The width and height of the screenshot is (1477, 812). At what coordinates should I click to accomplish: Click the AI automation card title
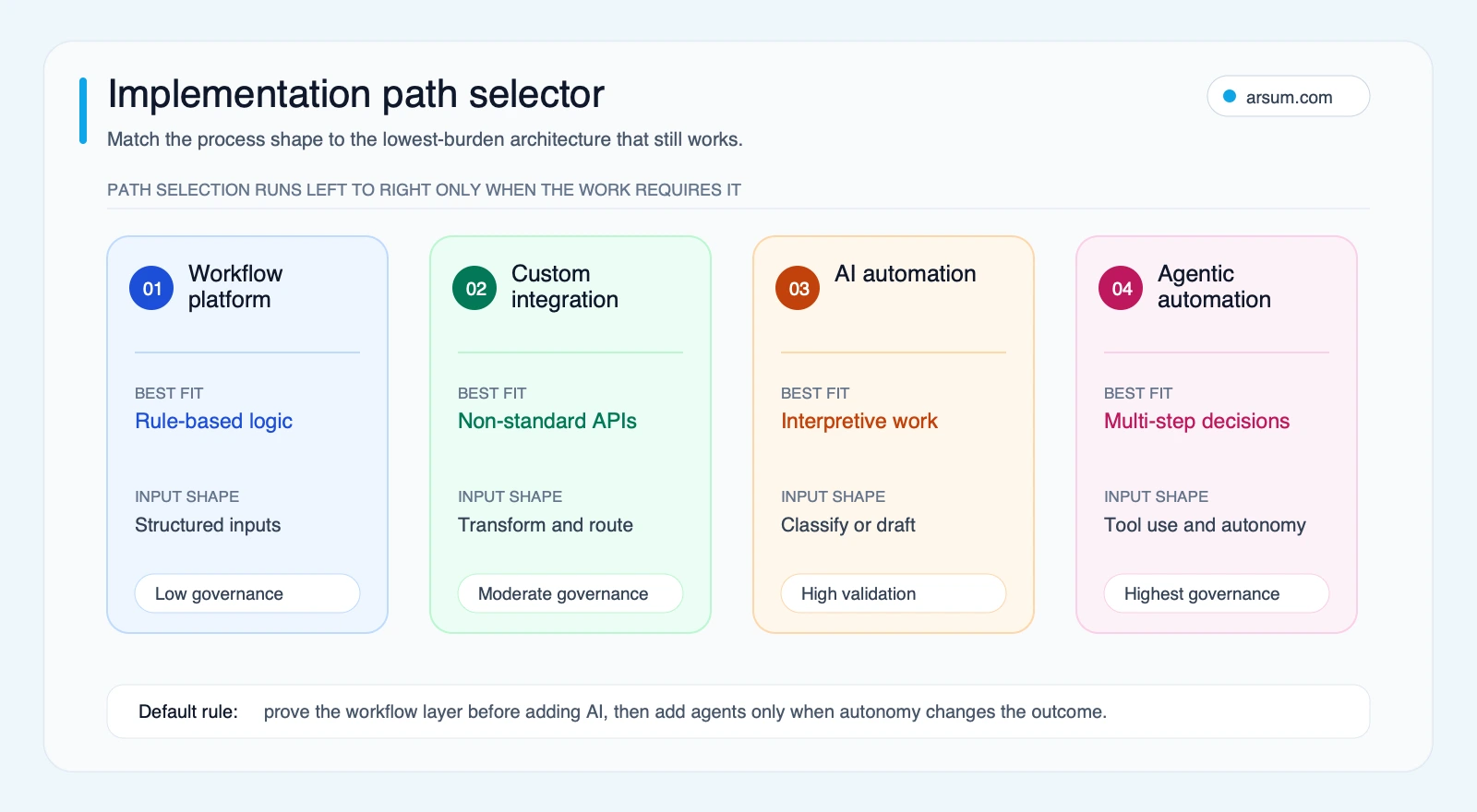(x=906, y=274)
